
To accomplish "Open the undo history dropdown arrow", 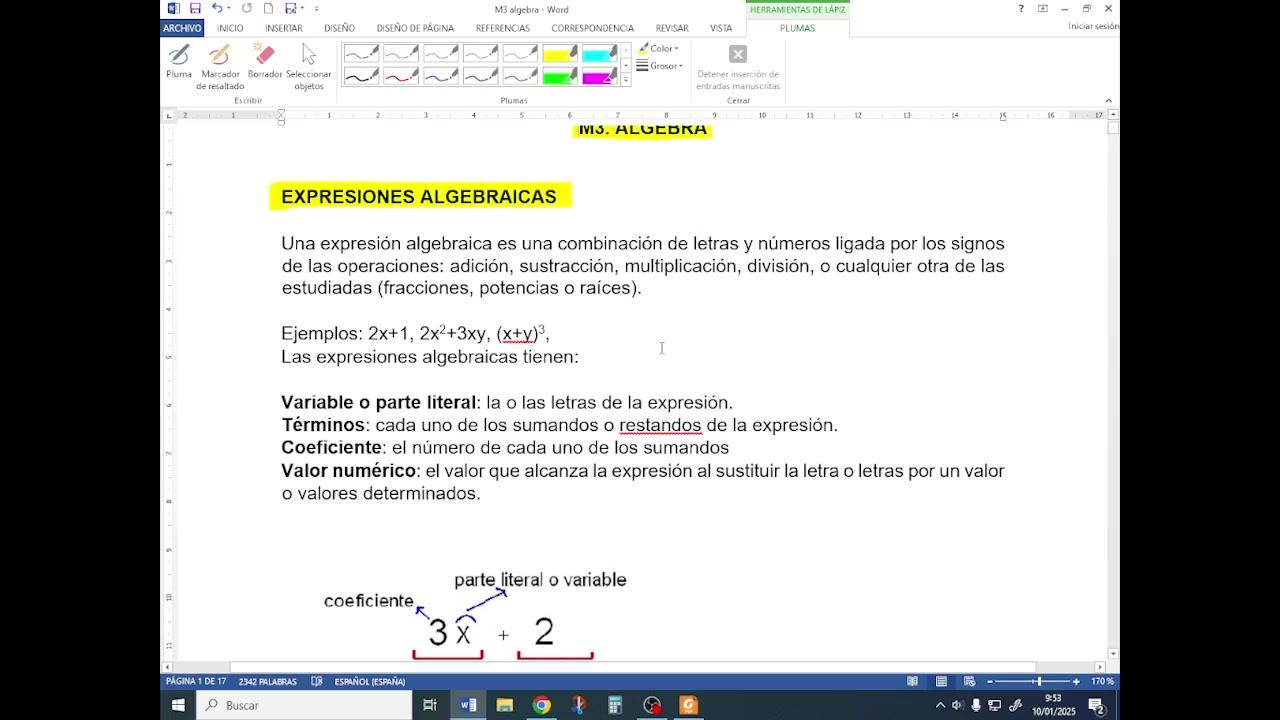I will click(230, 8).
